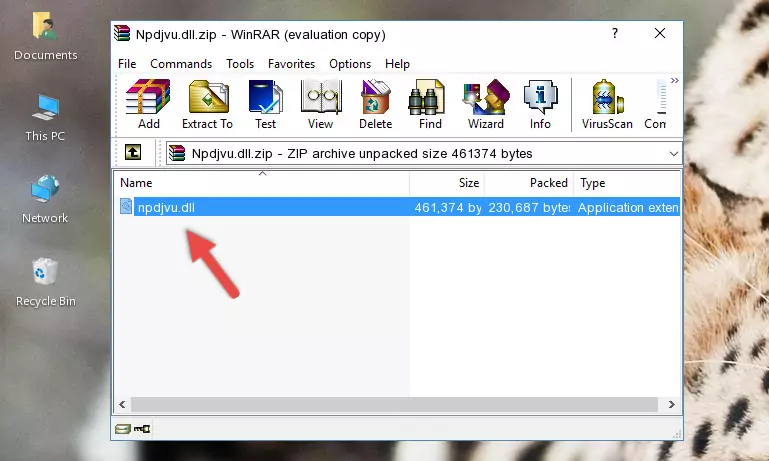Click the WinRAR title bar app icon
This screenshot has height=461, width=769.
click(122, 33)
